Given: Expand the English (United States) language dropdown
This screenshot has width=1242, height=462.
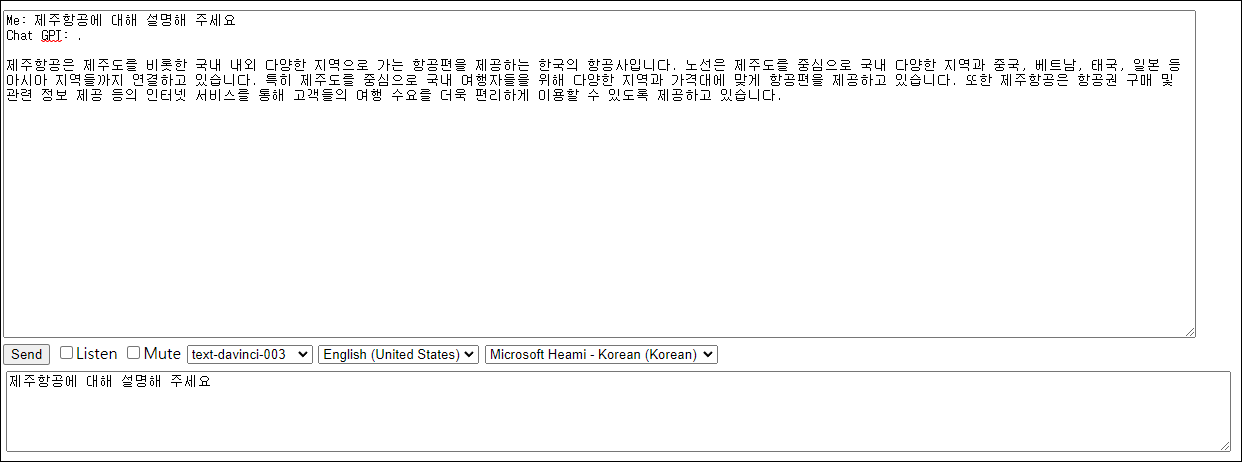Looking at the screenshot, I should tap(398, 354).
